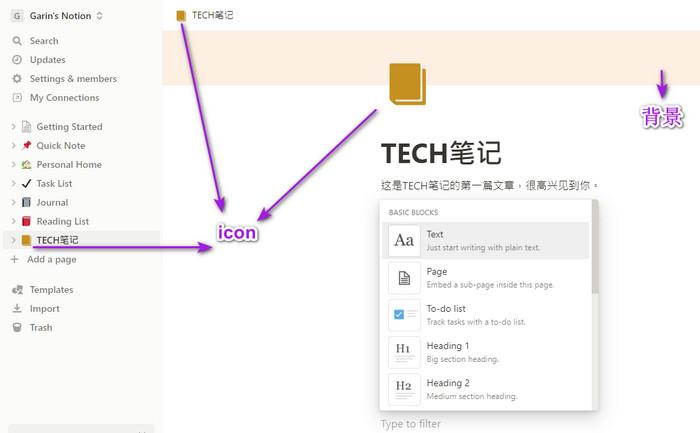Screen dimensions: 700x433
Task: Click the peach page cover banner
Action: pyautogui.click(x=431, y=58)
